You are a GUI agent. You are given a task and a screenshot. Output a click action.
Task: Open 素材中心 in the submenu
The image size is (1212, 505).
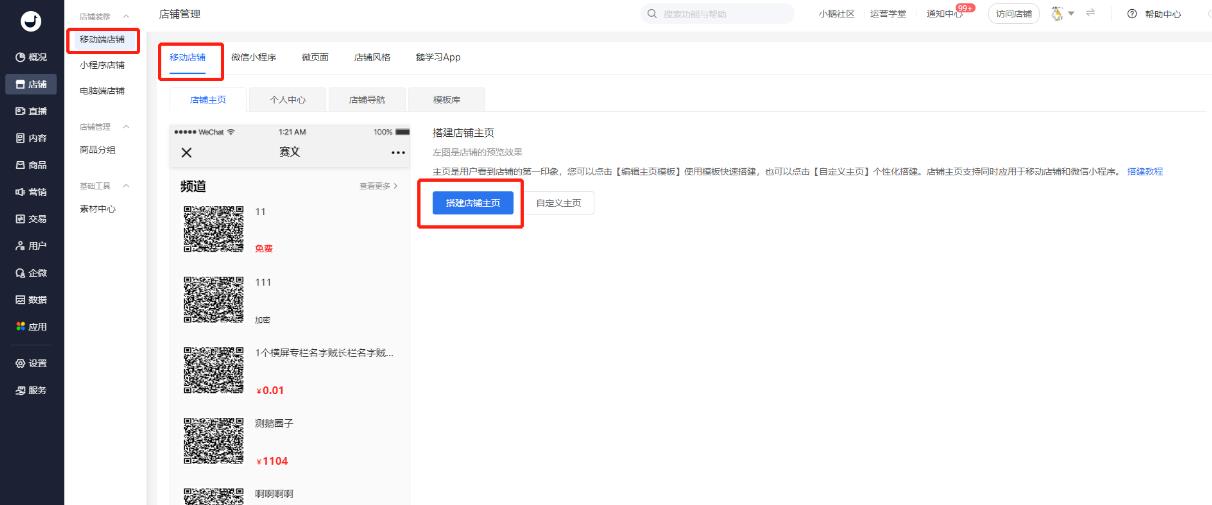click(98, 209)
